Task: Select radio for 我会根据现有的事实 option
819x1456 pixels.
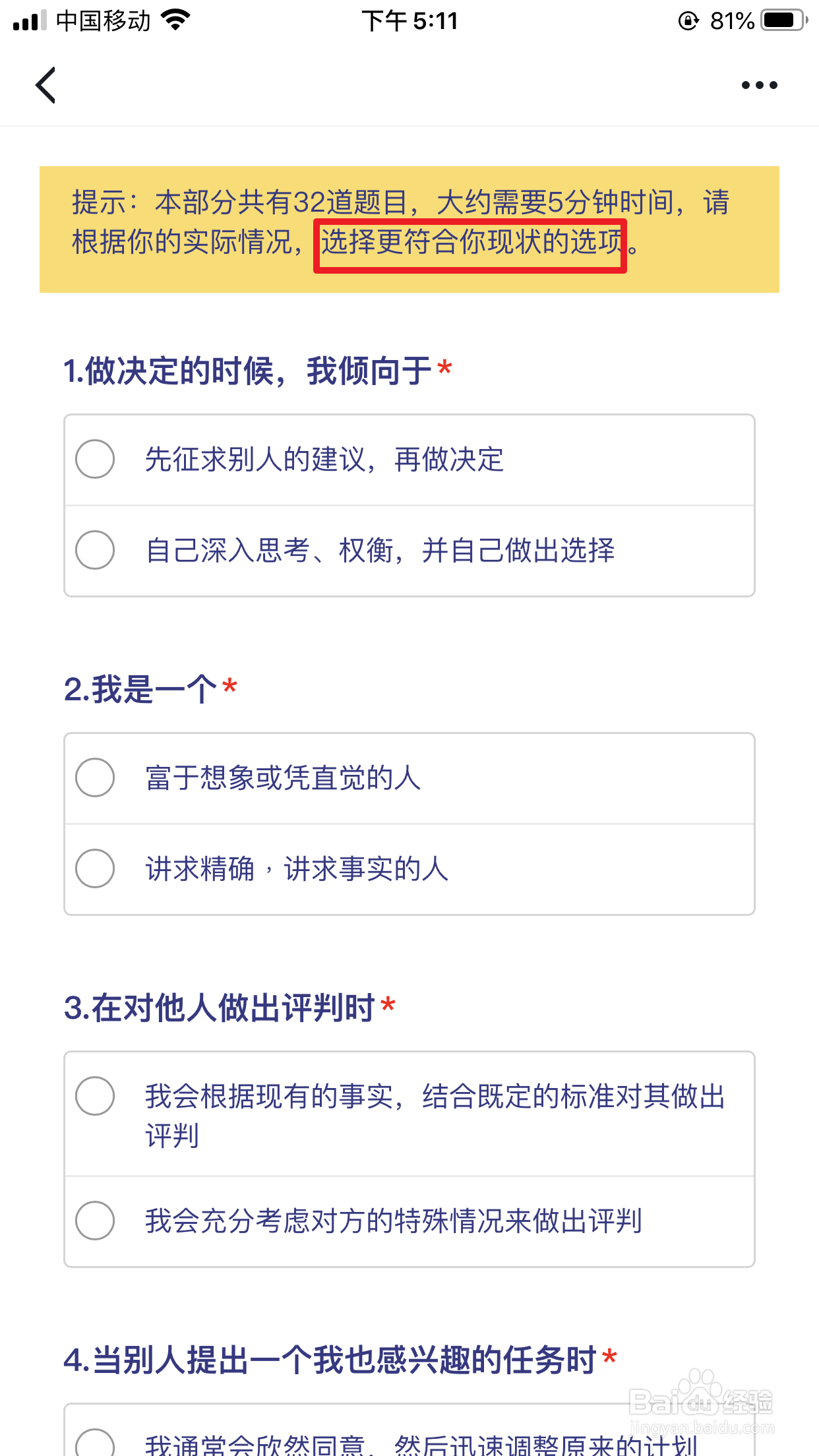Action: (95, 1096)
